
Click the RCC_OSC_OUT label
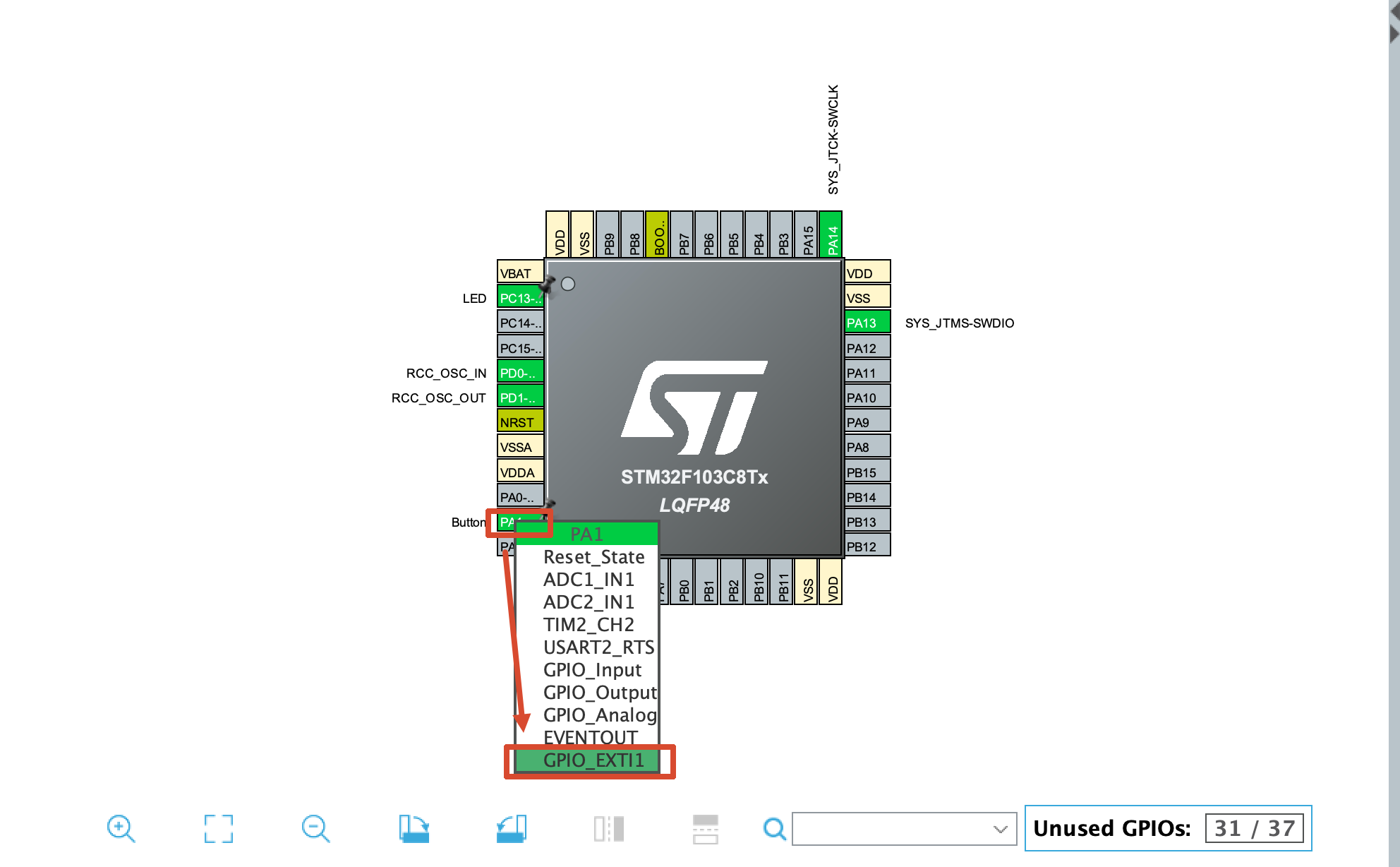point(439,397)
